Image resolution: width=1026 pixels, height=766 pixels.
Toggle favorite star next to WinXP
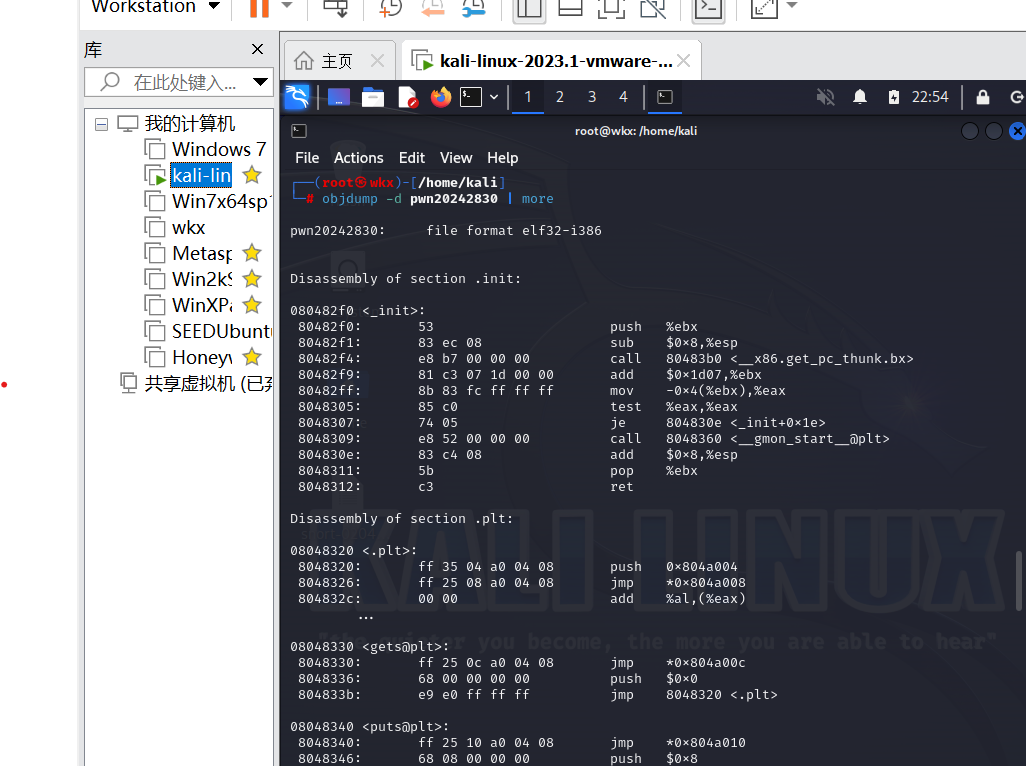252,305
